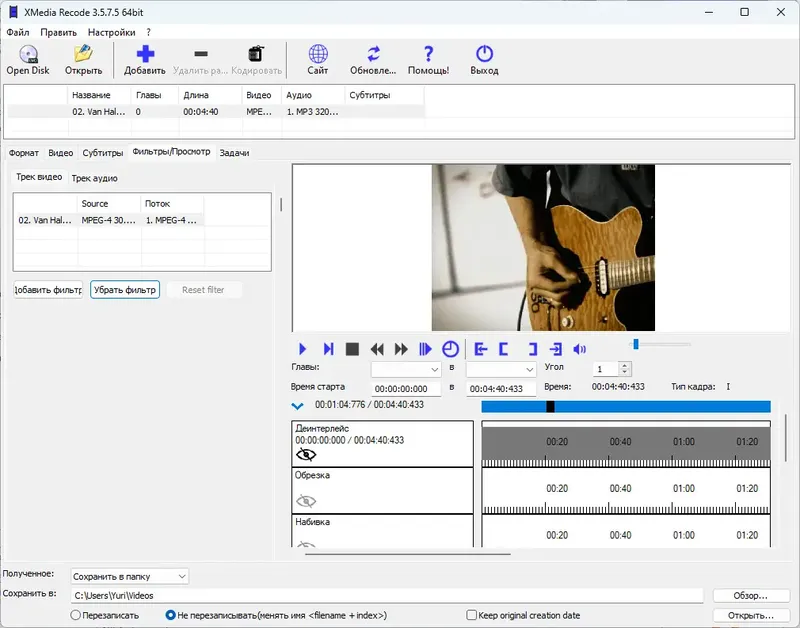Toggle the Деинтерлейс eye visibility icon
Viewport: 800px width, 628px height.
coord(306,454)
